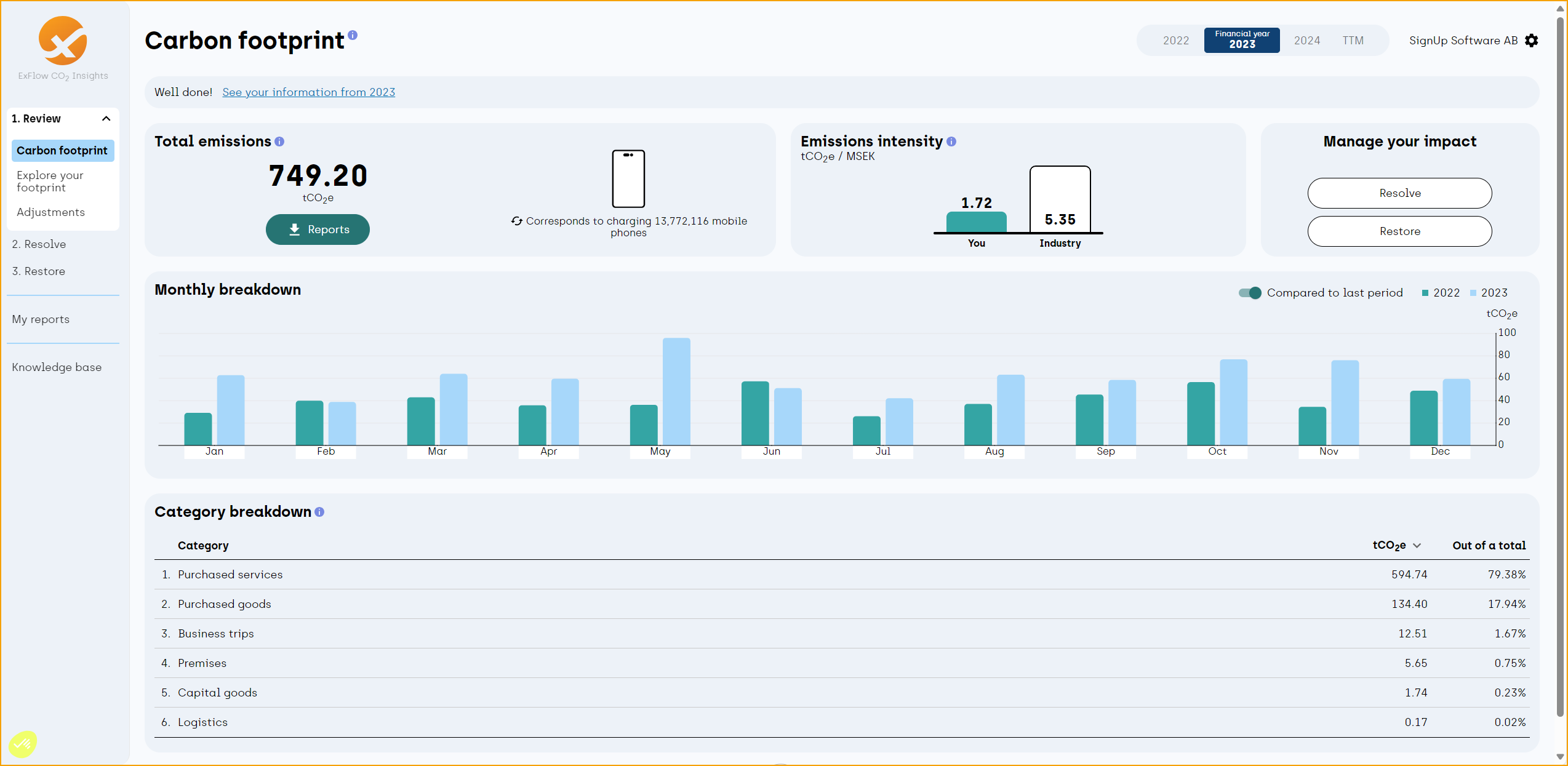
Task: Select the TTM tab
Action: (x=1354, y=40)
